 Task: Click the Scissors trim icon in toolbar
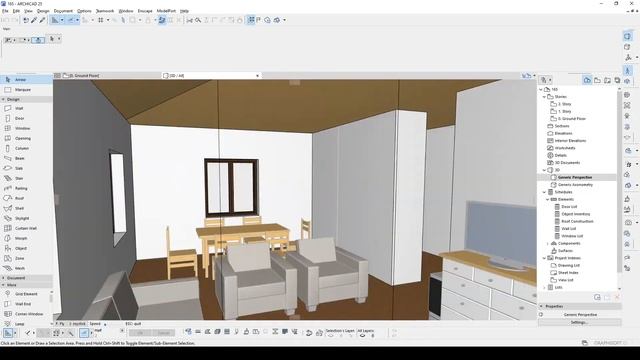(189, 20)
